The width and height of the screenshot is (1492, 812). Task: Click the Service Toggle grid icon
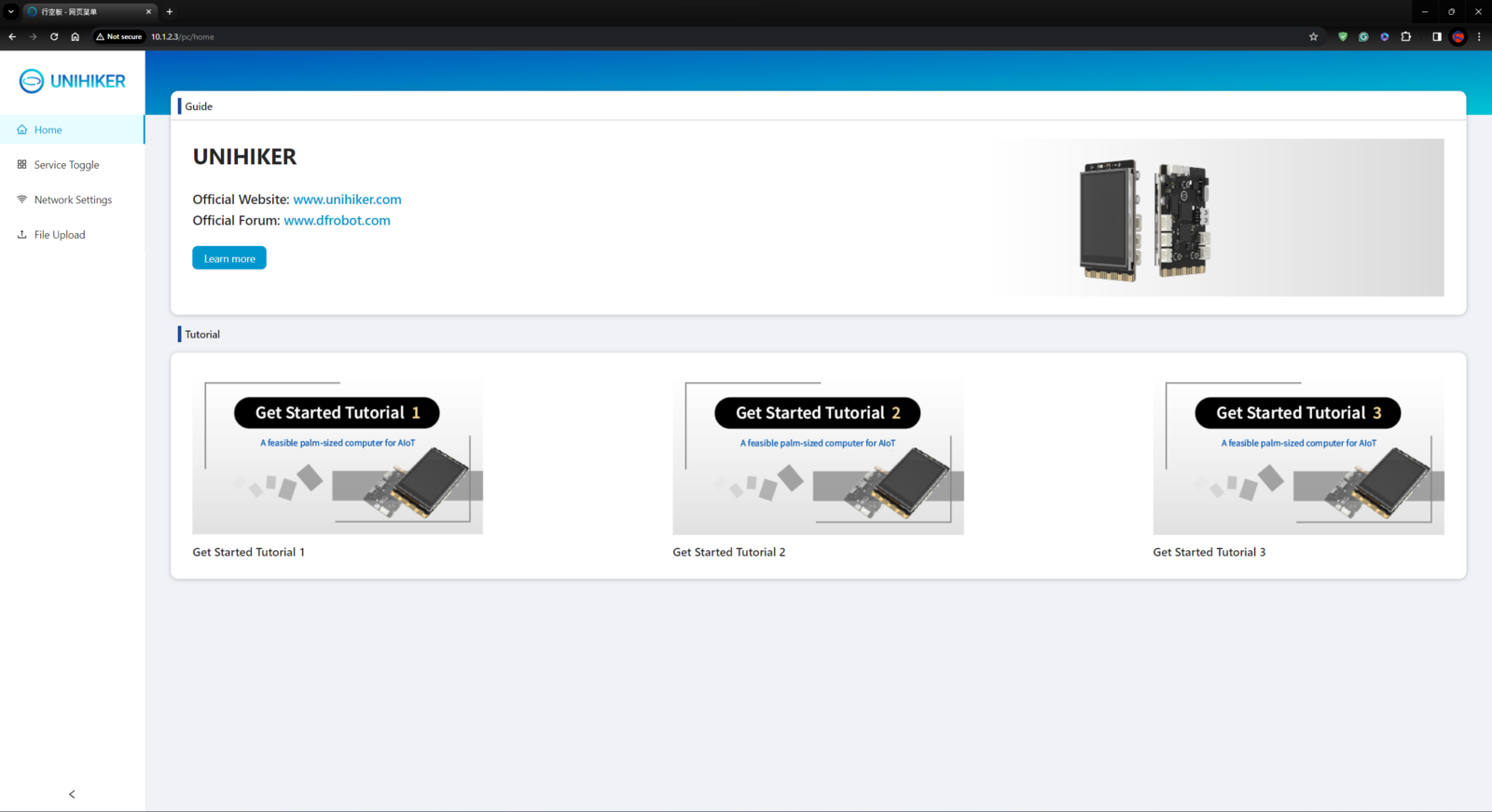(x=21, y=164)
